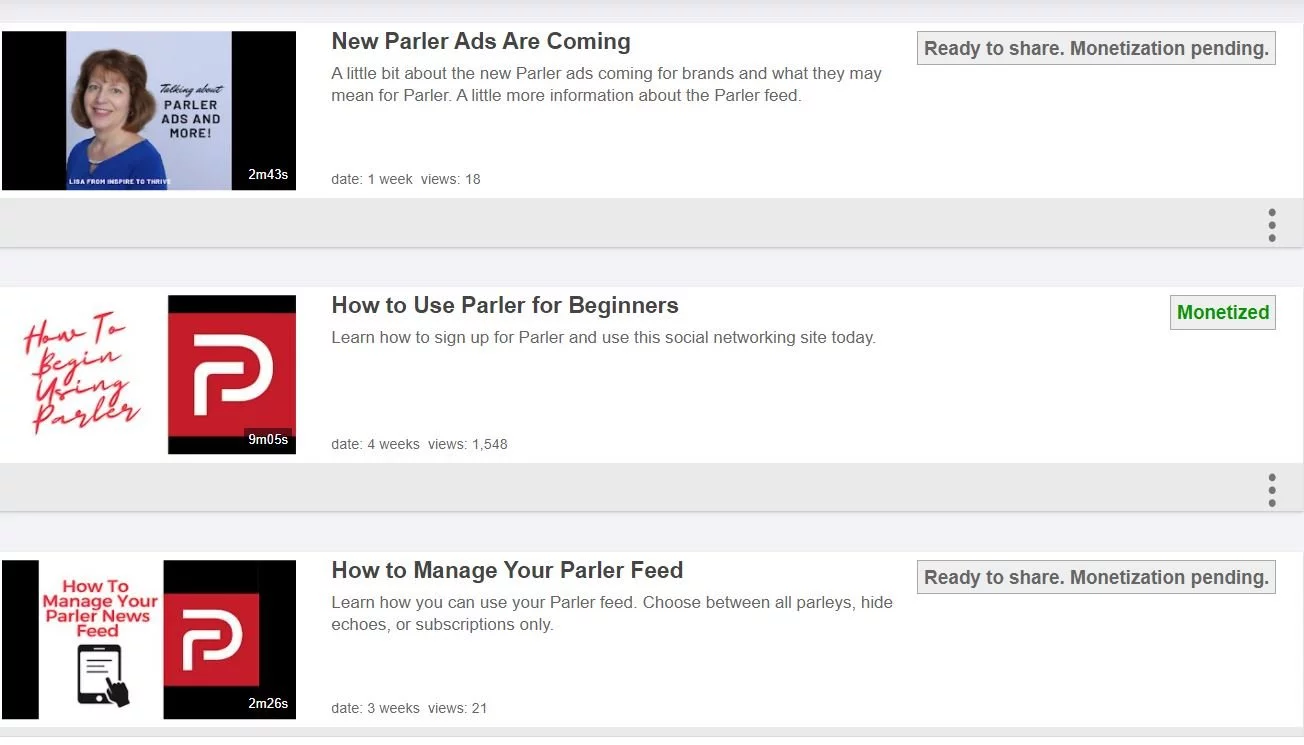Click the text 'date: 4 weeks views: 1,548'
1304x745 pixels.
pos(420,444)
